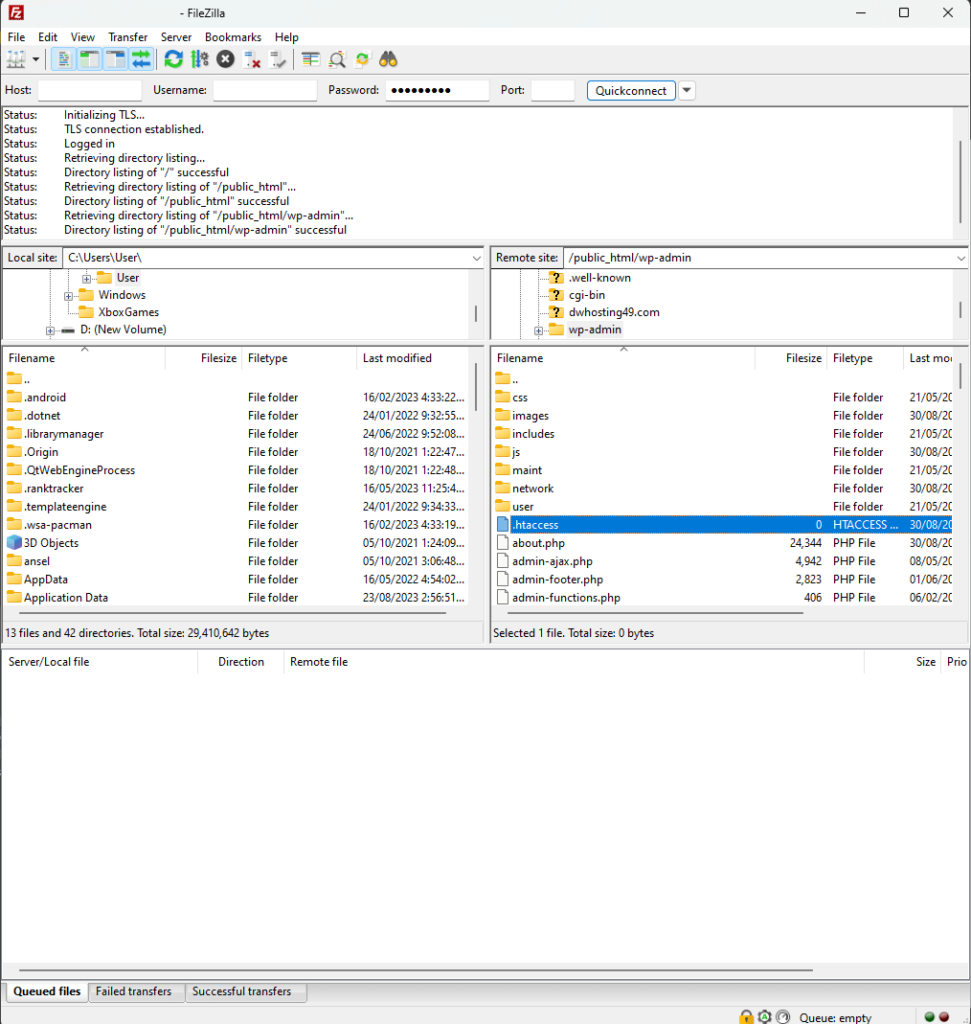Expand the D: (New Volume) drive
Image resolution: width=971 pixels, height=1024 pixels.
tap(50, 330)
